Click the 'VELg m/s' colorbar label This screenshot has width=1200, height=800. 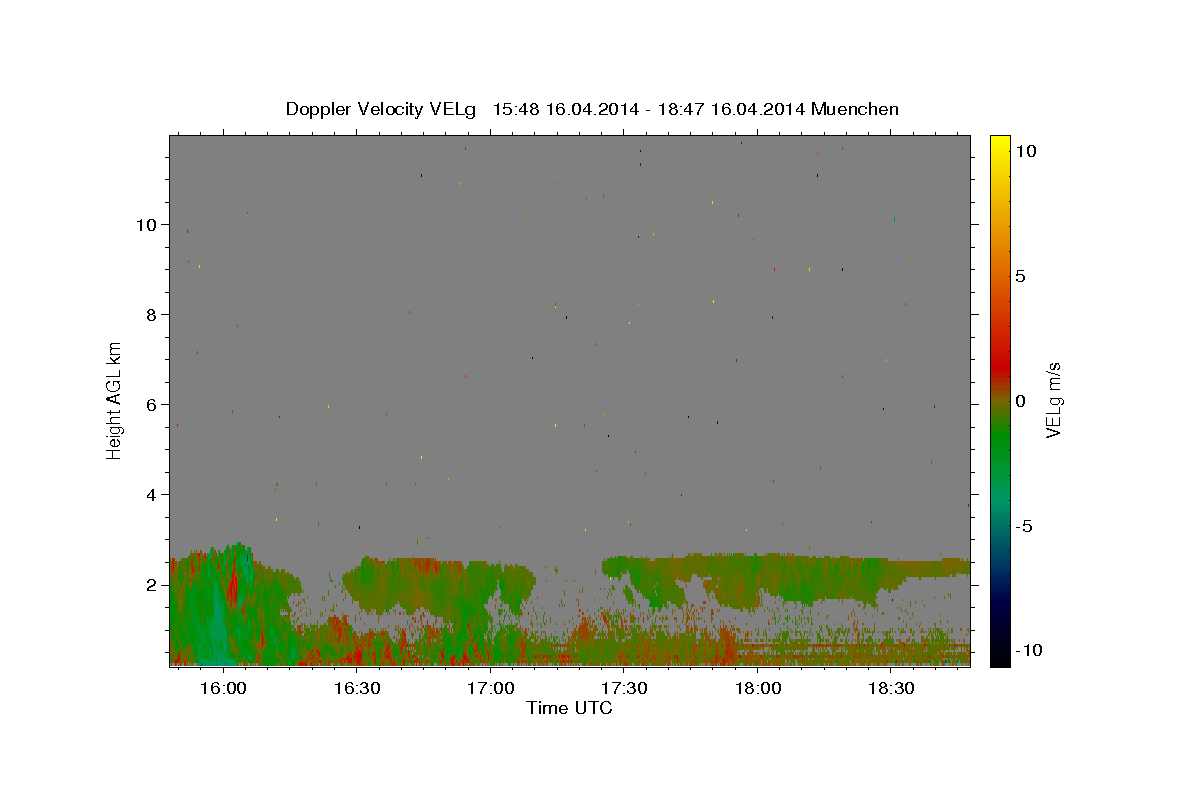coord(1053,399)
